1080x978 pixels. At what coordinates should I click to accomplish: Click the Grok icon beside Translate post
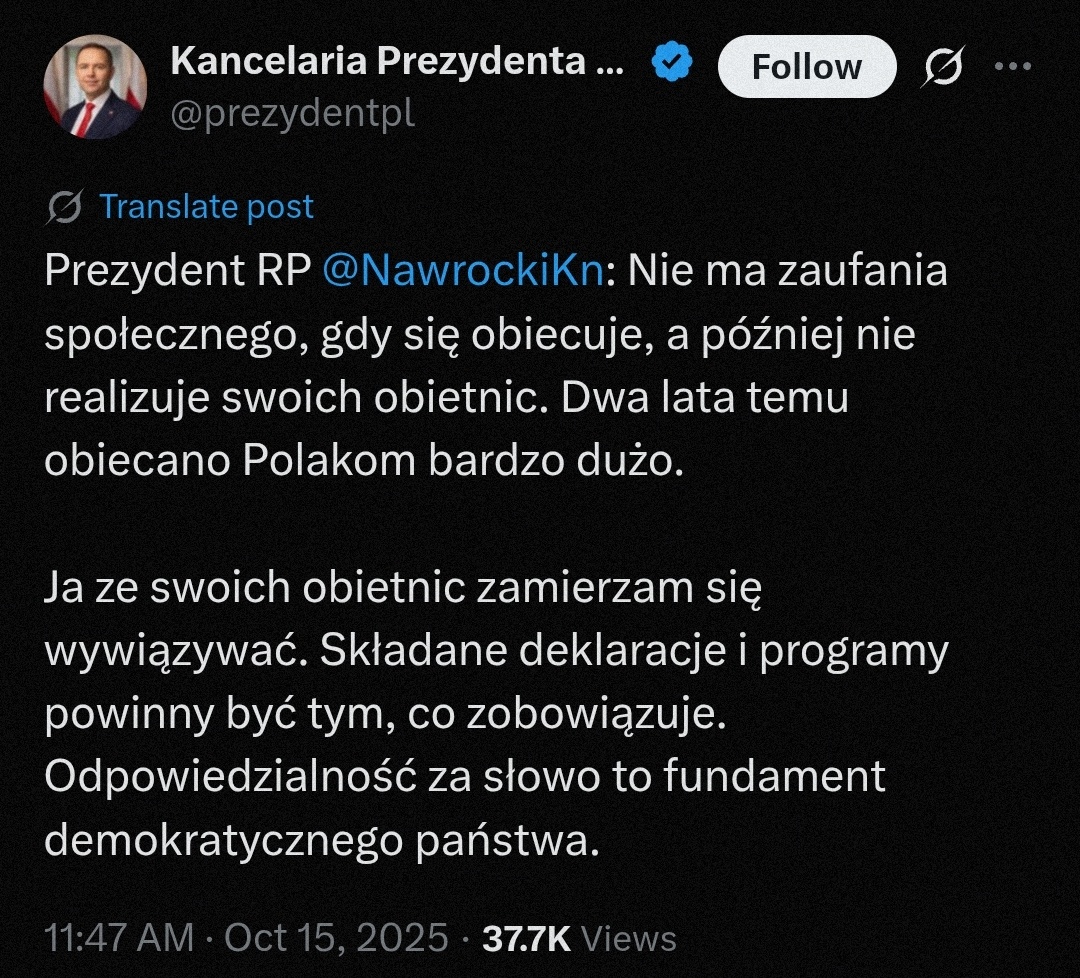[64, 207]
